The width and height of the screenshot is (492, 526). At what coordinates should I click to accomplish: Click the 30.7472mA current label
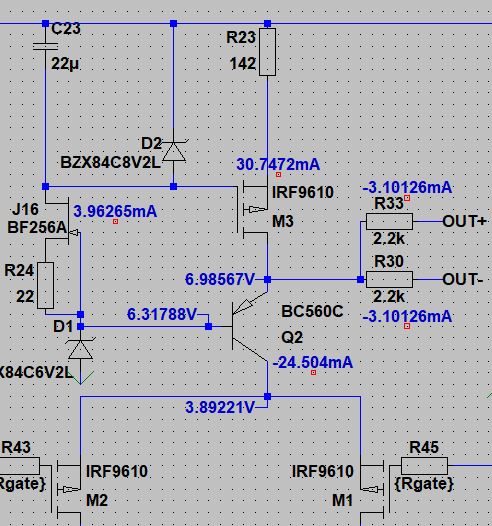pos(278,164)
